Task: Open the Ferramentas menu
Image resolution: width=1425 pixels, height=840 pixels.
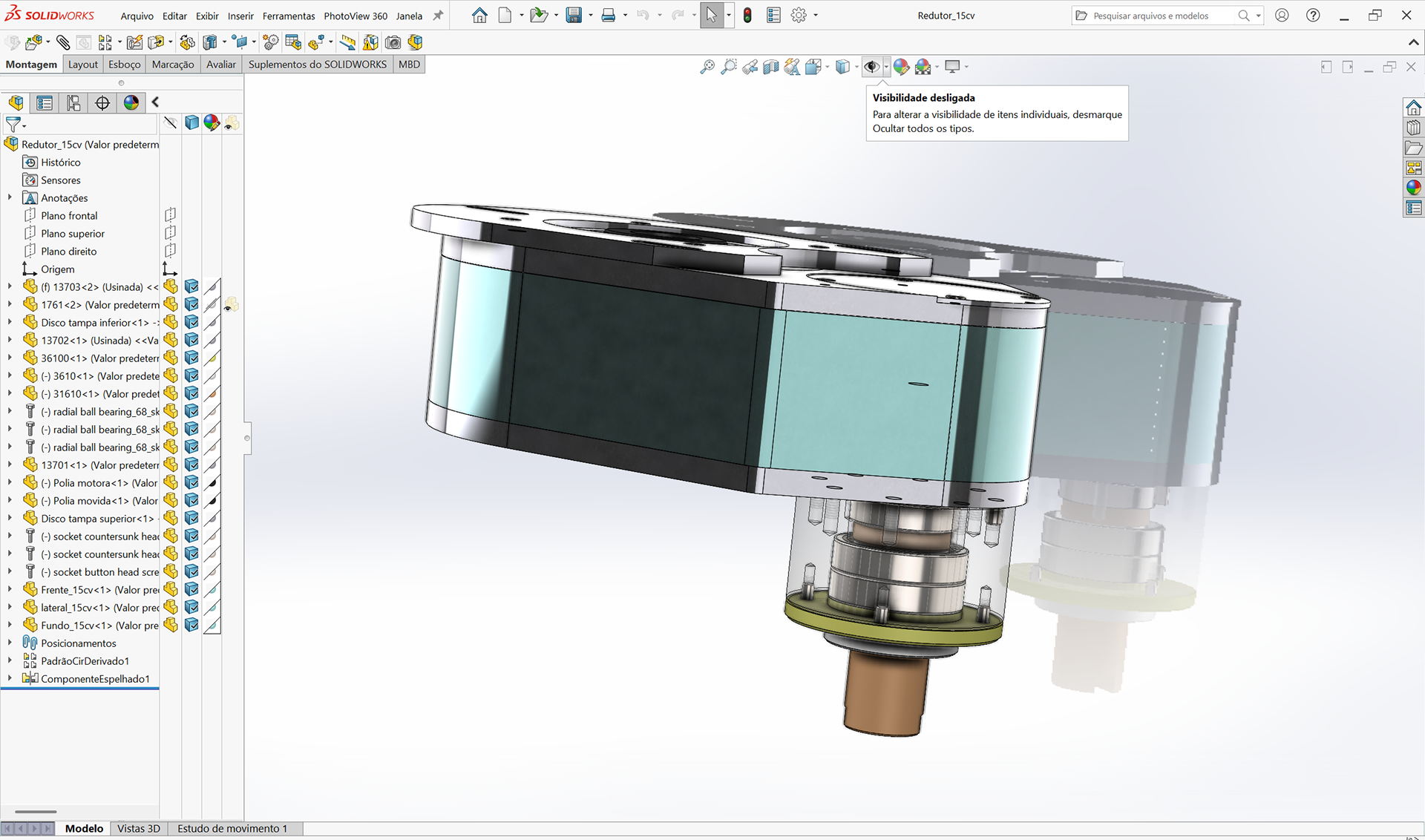Action: tap(289, 16)
